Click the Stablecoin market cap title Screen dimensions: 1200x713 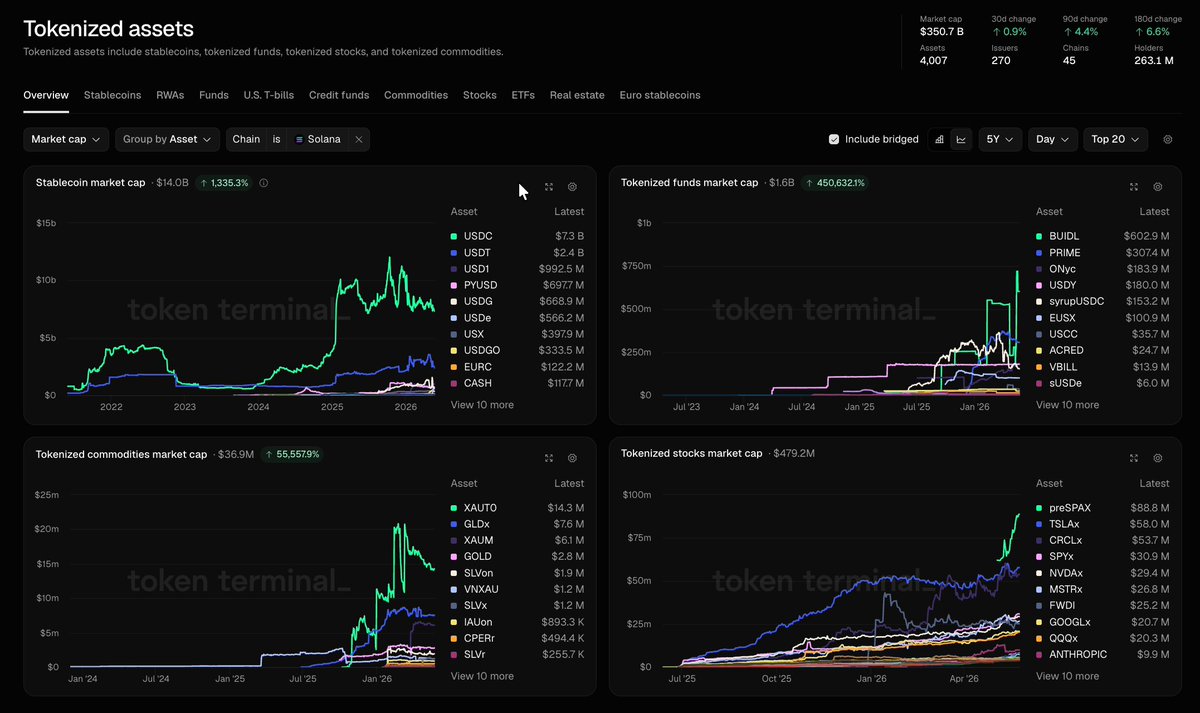click(90, 183)
